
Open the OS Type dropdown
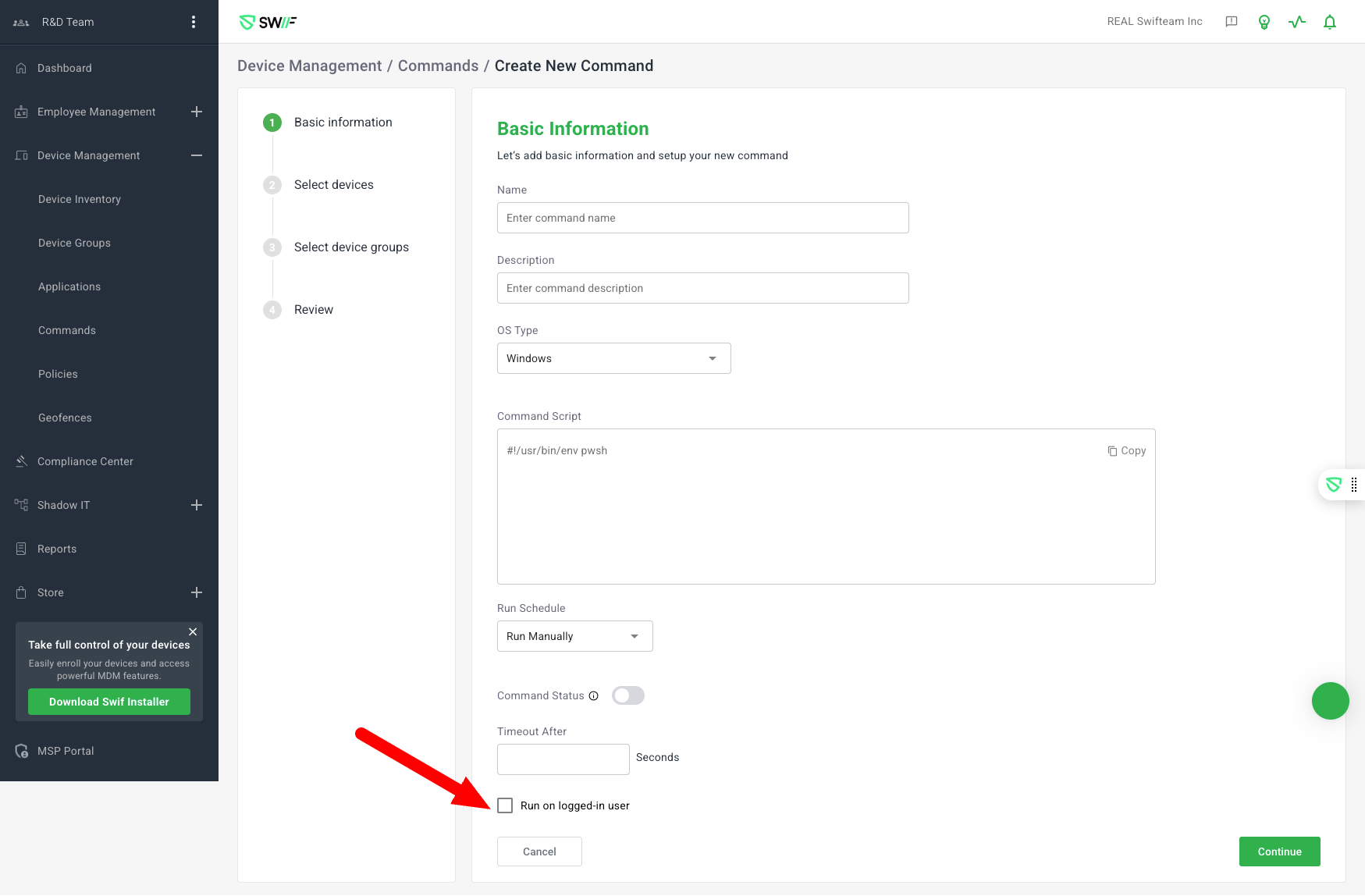(613, 358)
